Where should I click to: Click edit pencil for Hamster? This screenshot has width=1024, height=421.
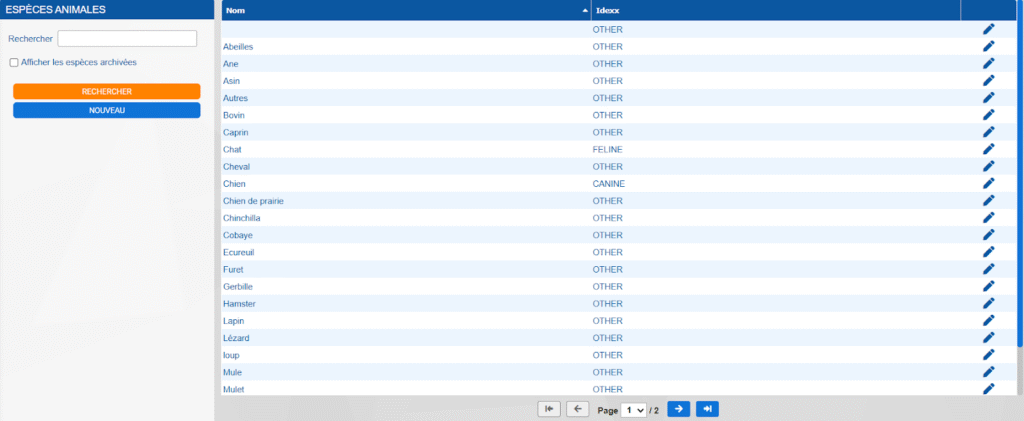tap(988, 303)
